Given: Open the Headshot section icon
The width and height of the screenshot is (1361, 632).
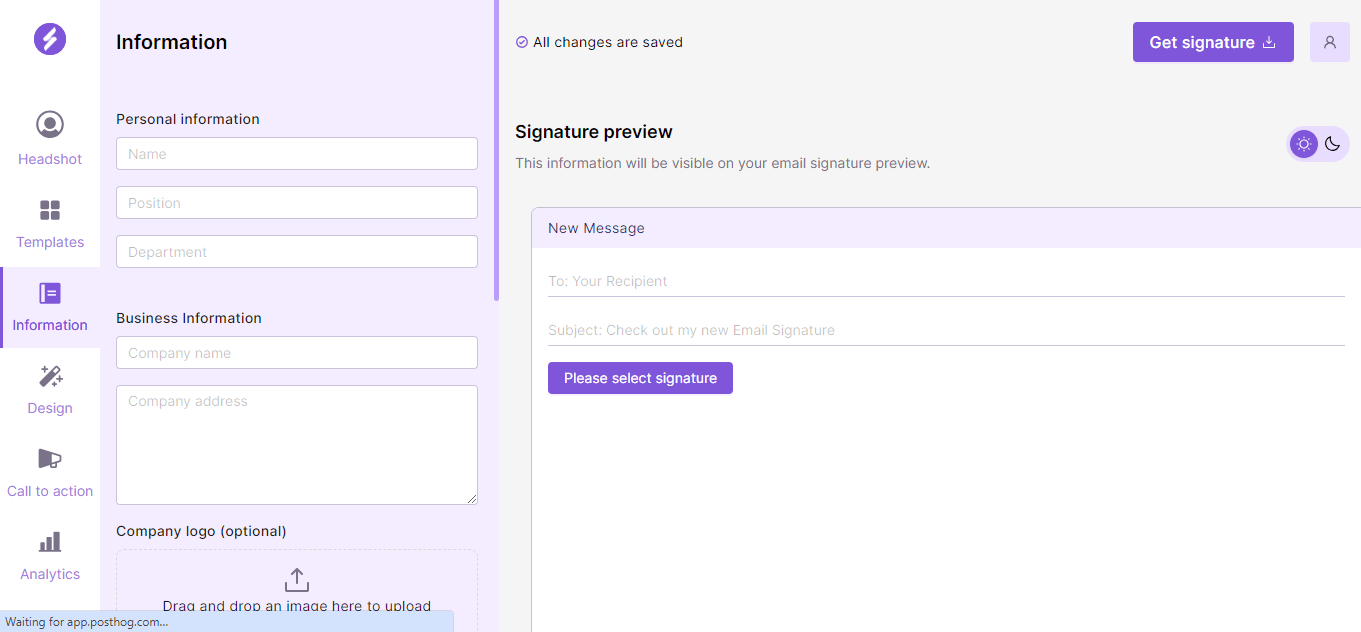Looking at the screenshot, I should 50,125.
